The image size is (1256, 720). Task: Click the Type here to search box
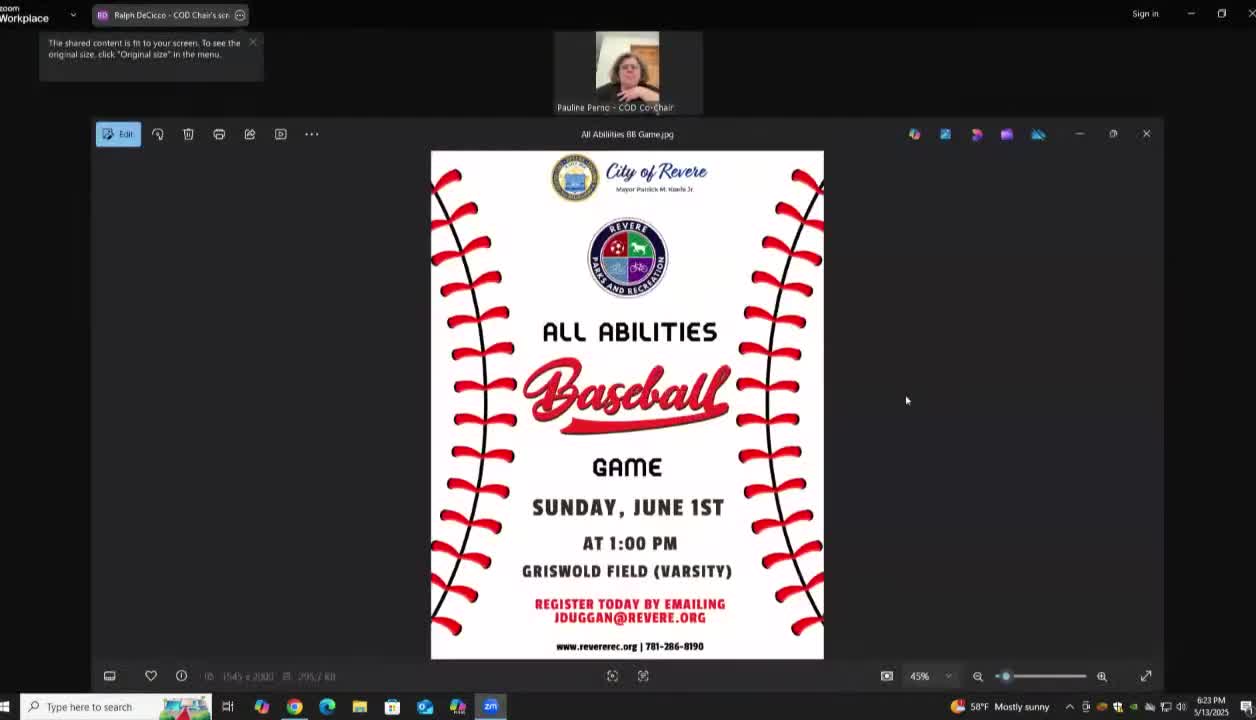117,707
